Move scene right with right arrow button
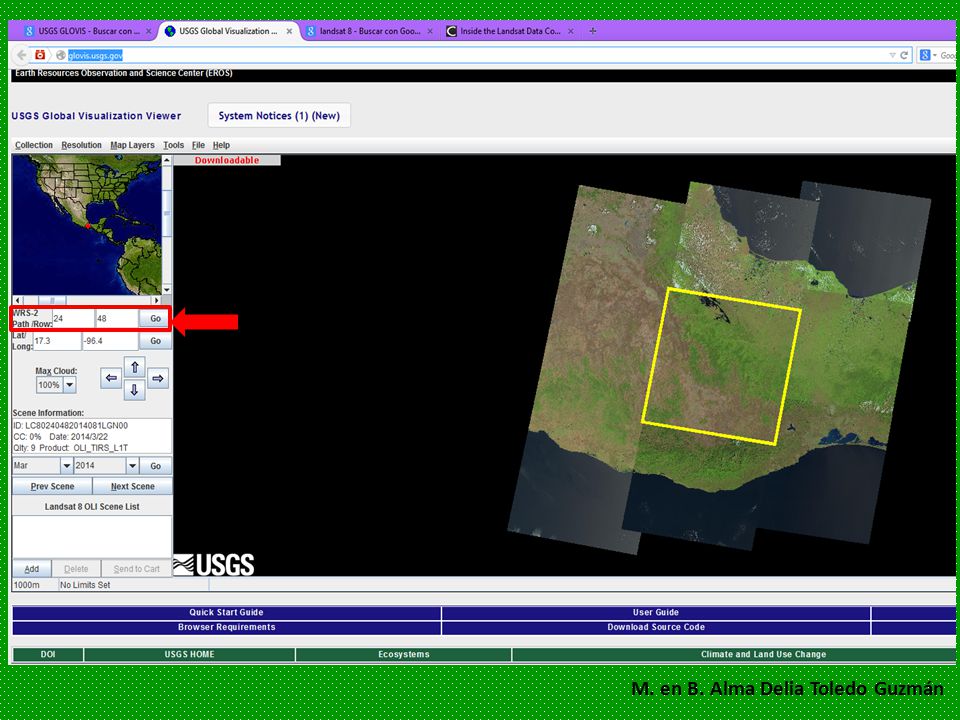This screenshot has width=960, height=720. [157, 378]
